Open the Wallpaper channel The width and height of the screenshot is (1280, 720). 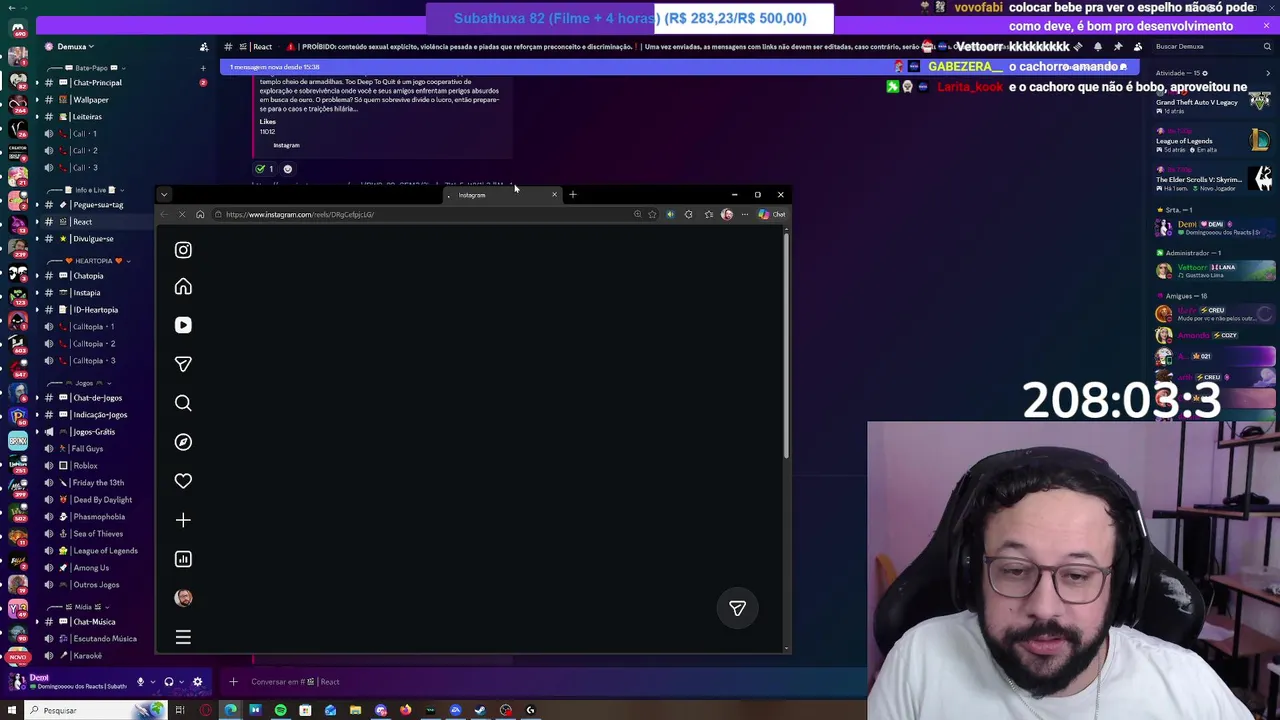tap(91, 100)
